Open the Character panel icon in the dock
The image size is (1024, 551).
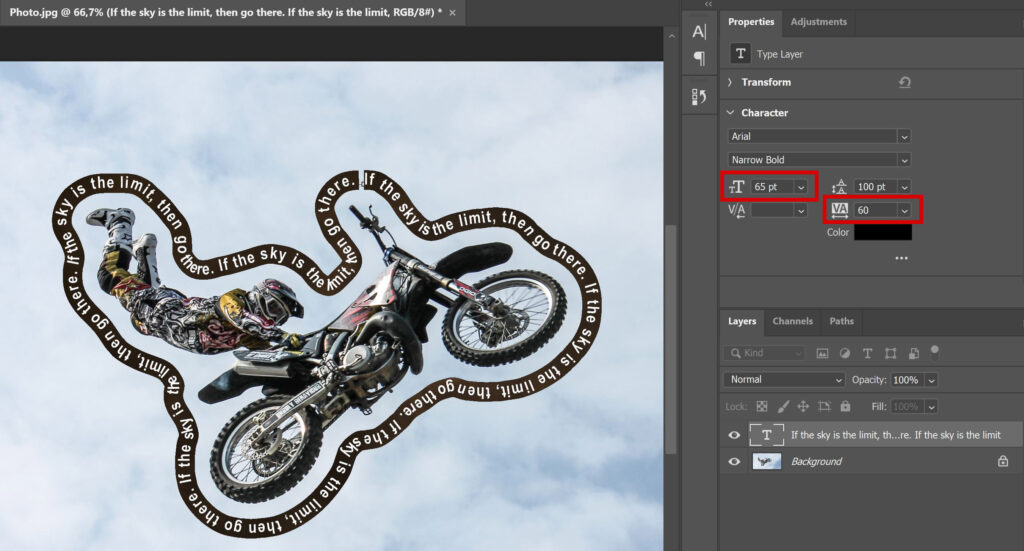(x=699, y=31)
